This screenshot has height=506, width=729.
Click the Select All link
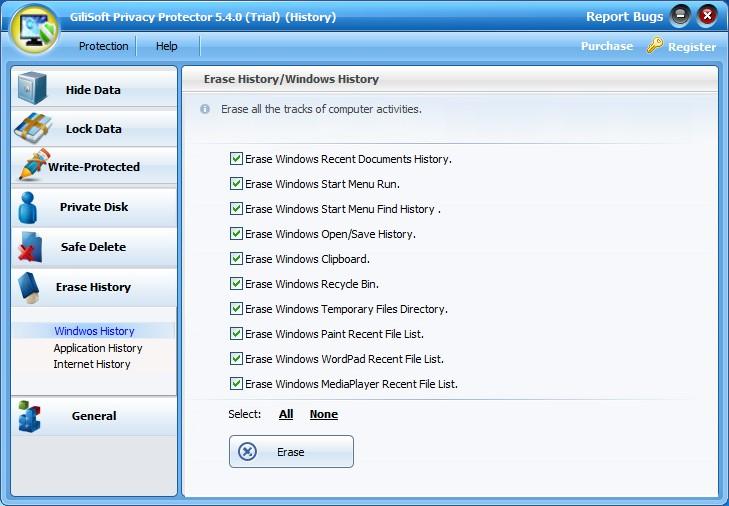pos(286,414)
